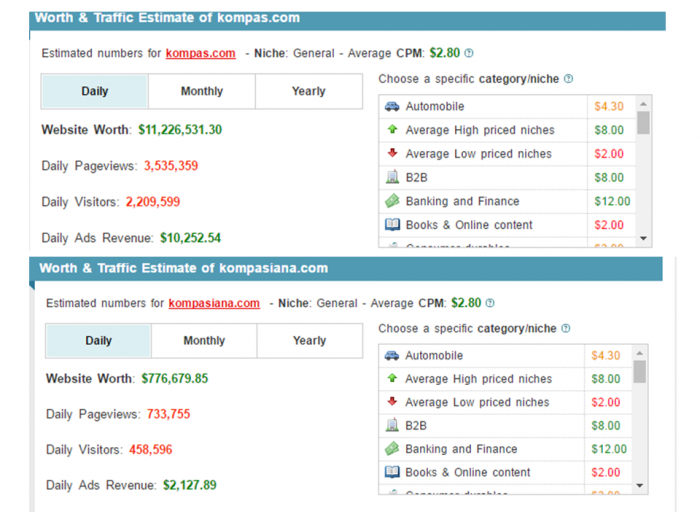700x525 pixels.
Task: Click Daily Visitors value 2,209,599
Action: [x=153, y=202]
